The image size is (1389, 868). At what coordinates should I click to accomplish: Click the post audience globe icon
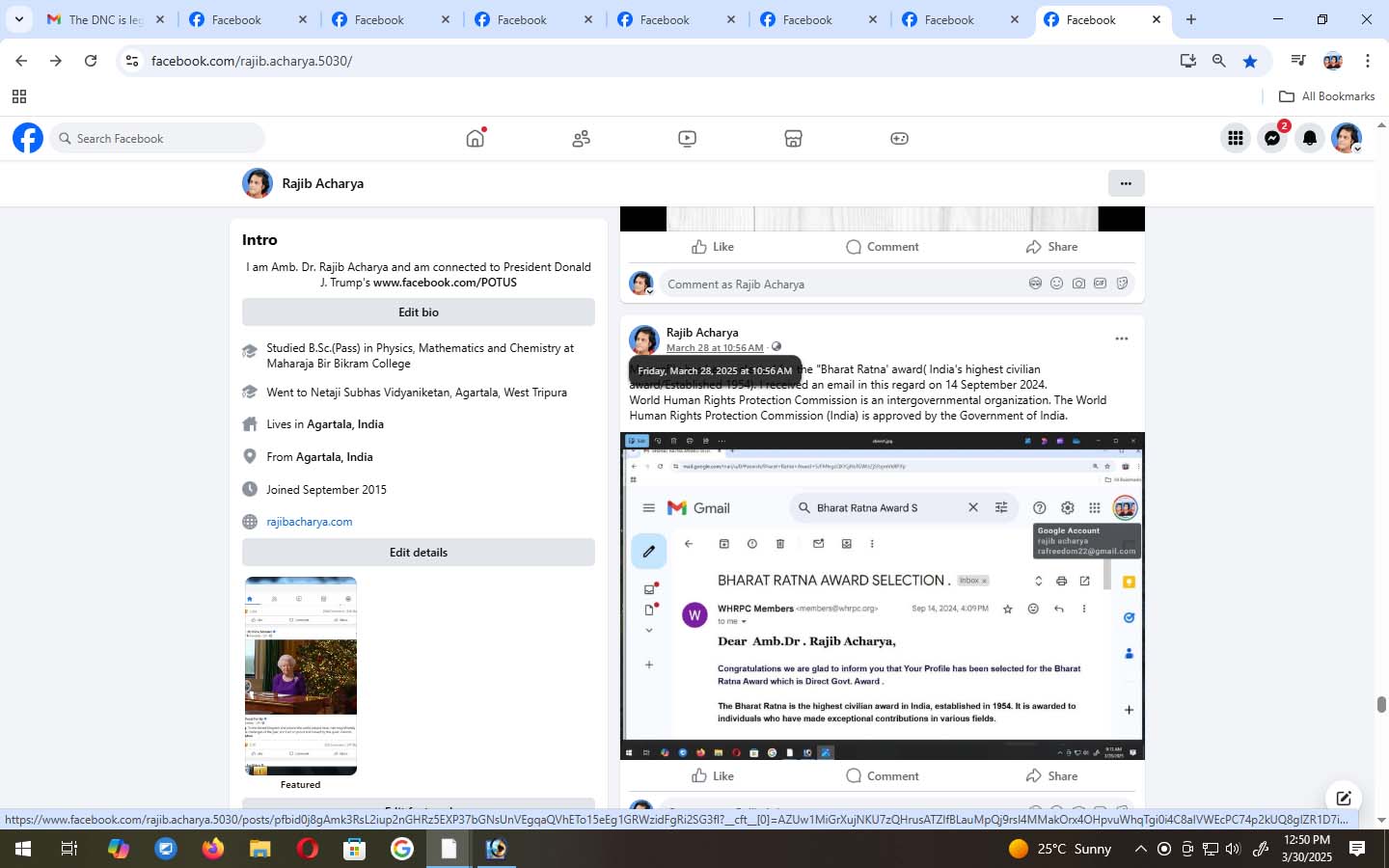[x=776, y=347]
